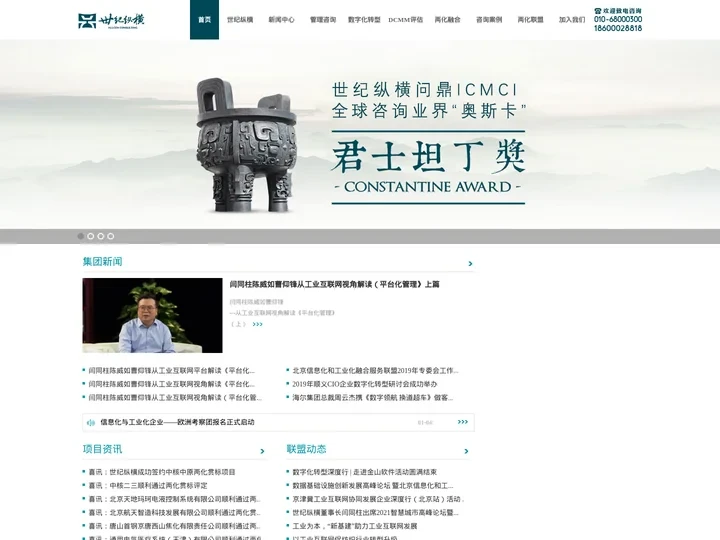Select the third carousel slide dot
720x540 pixels.
(x=101, y=236)
